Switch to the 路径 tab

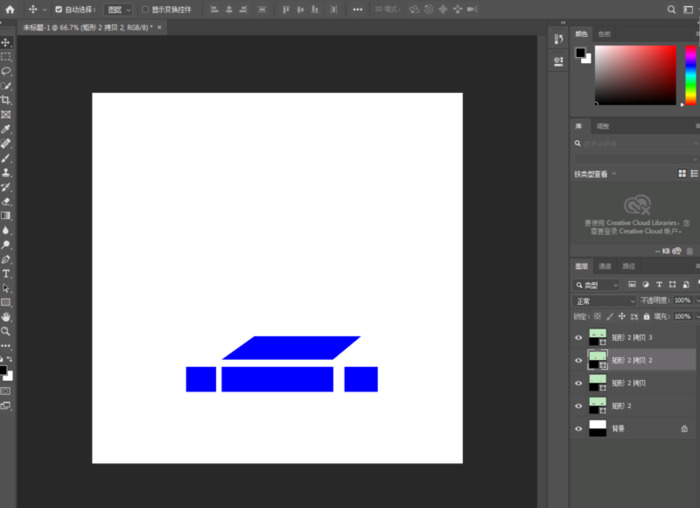(629, 267)
